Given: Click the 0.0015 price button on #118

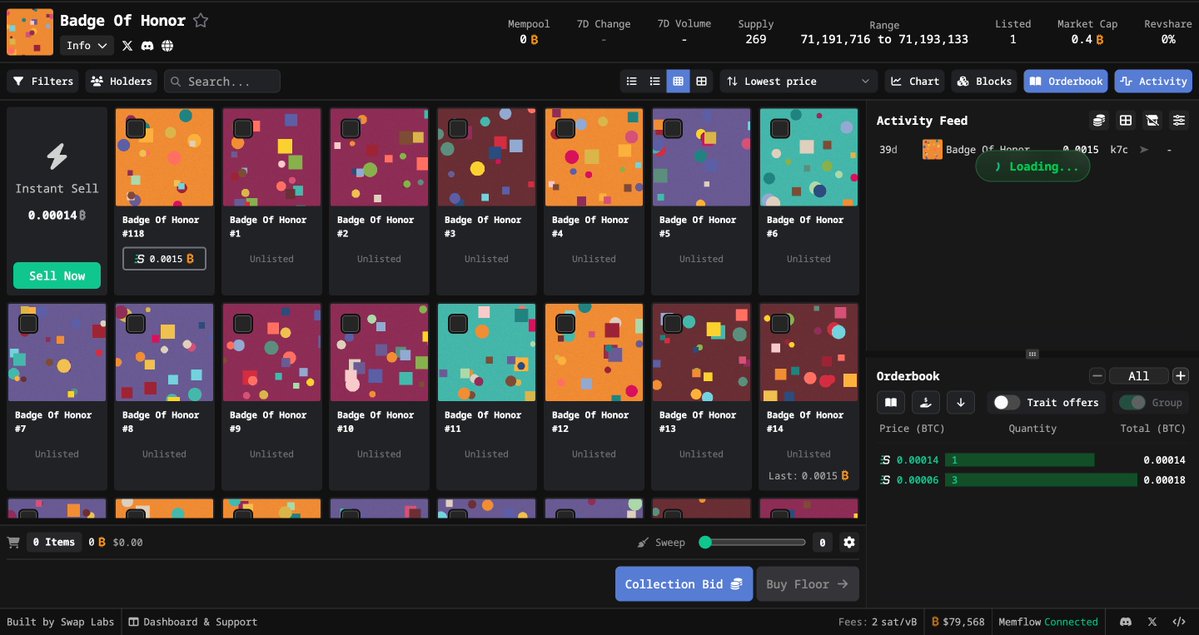Looking at the screenshot, I should pos(164,259).
